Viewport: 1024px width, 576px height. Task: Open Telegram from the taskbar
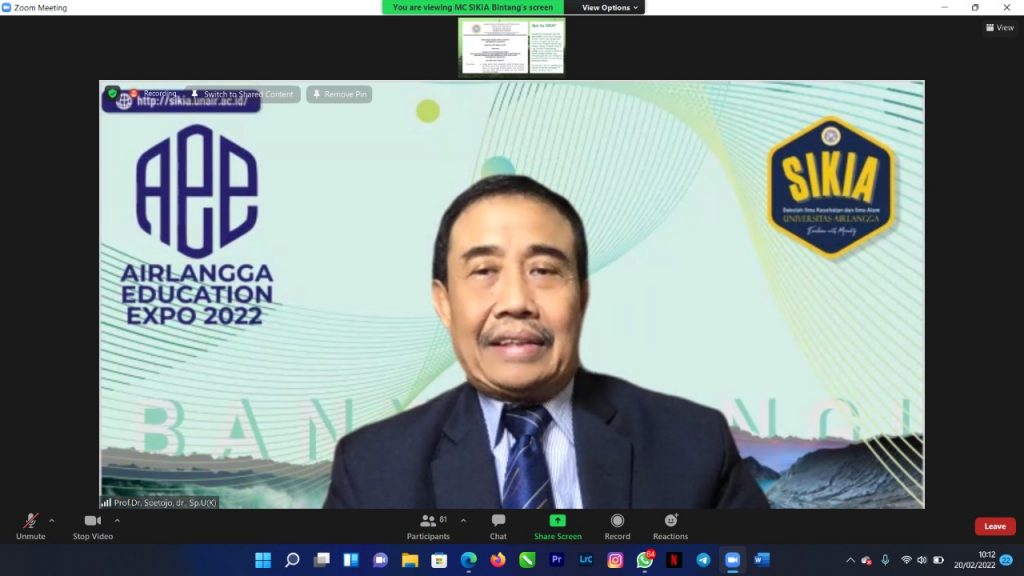point(703,560)
